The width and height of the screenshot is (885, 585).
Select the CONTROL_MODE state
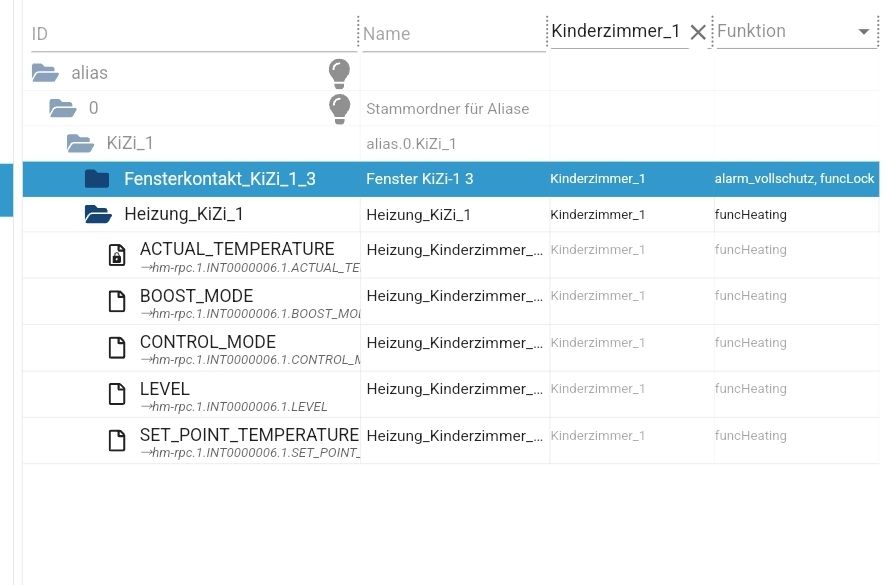click(208, 342)
